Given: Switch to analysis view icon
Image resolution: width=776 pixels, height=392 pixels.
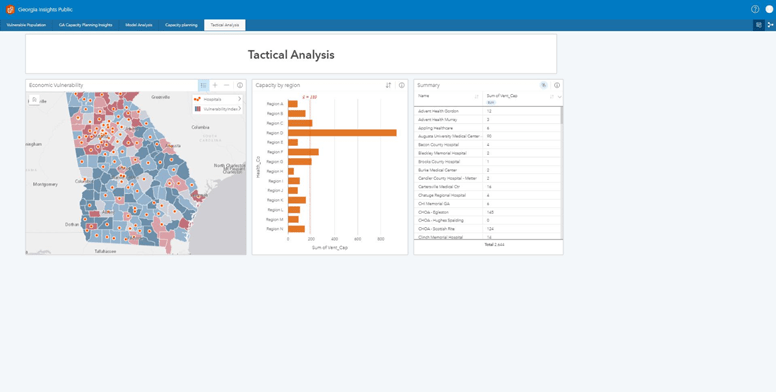Looking at the screenshot, I should (770, 25).
